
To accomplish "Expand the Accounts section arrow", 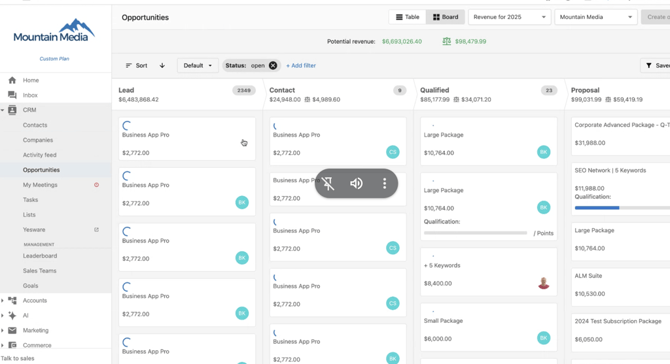I will pos(3,300).
